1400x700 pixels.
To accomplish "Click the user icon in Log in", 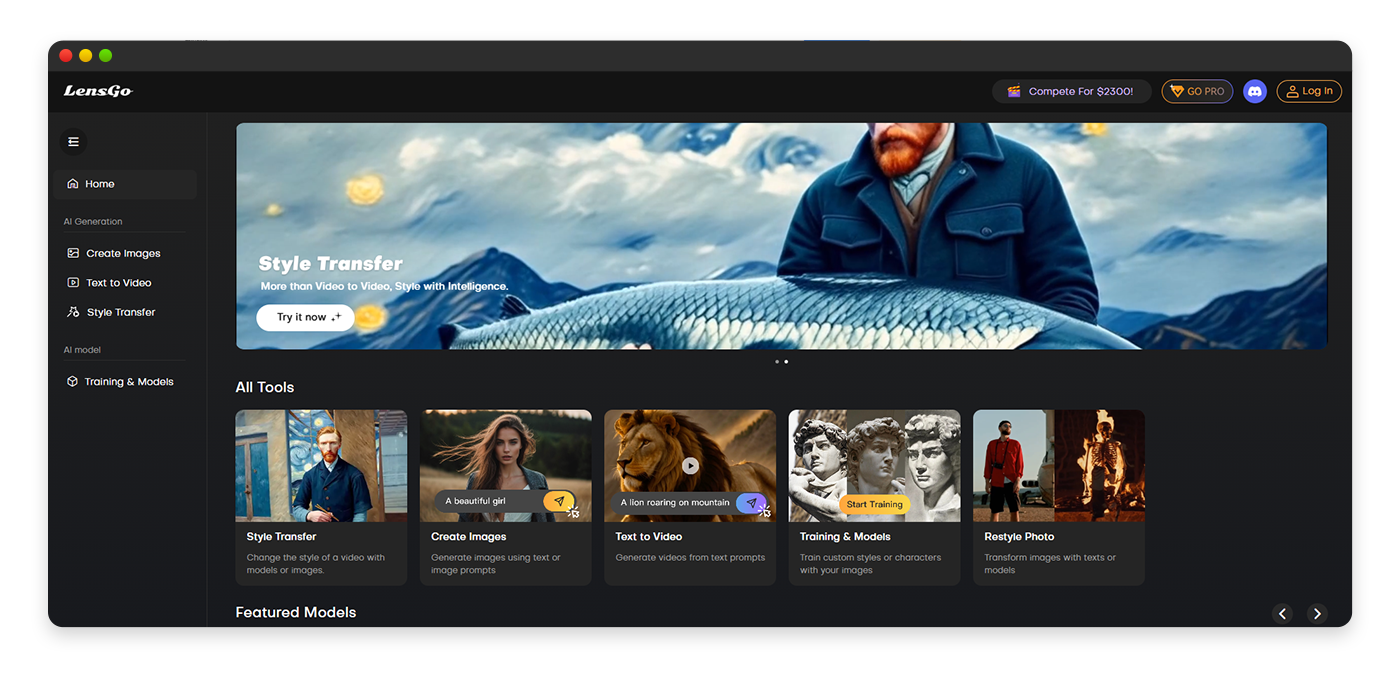I will pos(1293,91).
